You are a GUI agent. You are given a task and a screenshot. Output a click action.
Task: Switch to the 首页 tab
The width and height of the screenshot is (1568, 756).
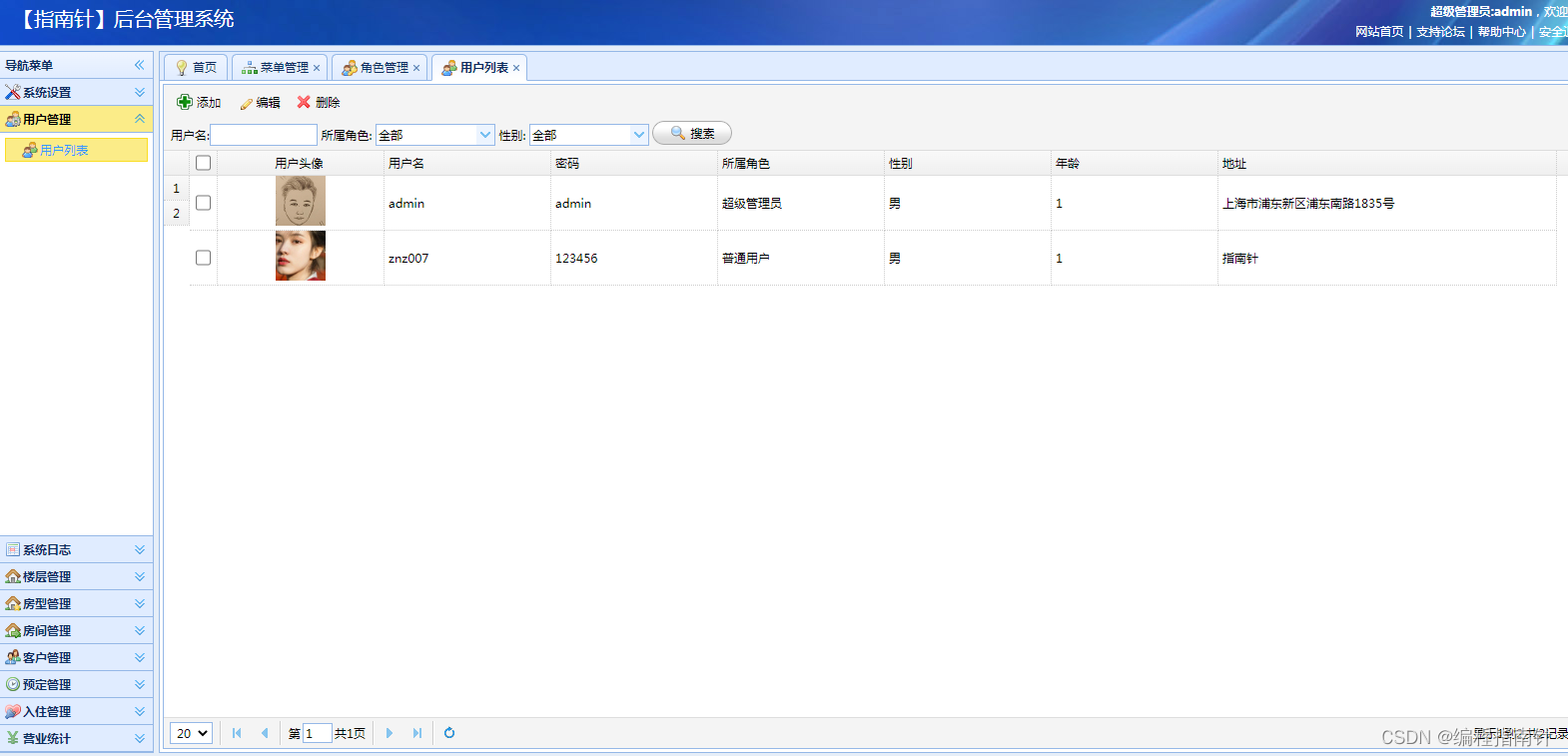tap(196, 68)
